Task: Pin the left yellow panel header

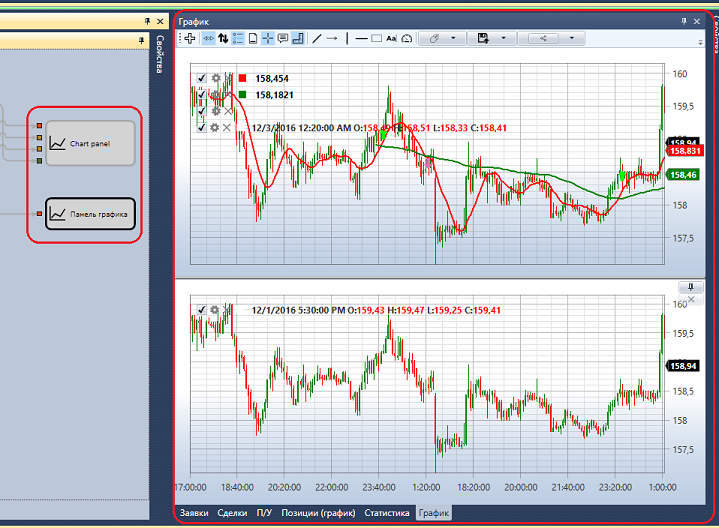Action: [x=147, y=21]
